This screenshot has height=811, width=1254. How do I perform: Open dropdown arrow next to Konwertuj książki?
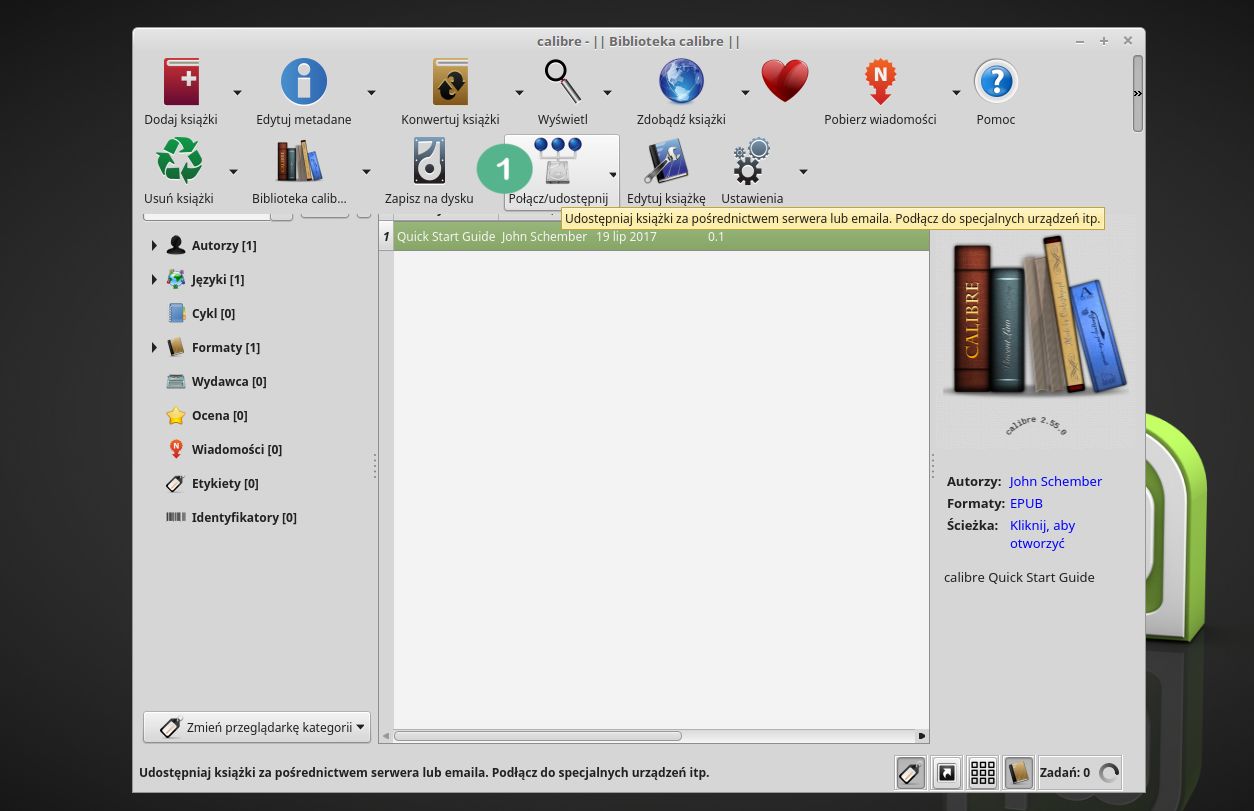click(x=519, y=93)
